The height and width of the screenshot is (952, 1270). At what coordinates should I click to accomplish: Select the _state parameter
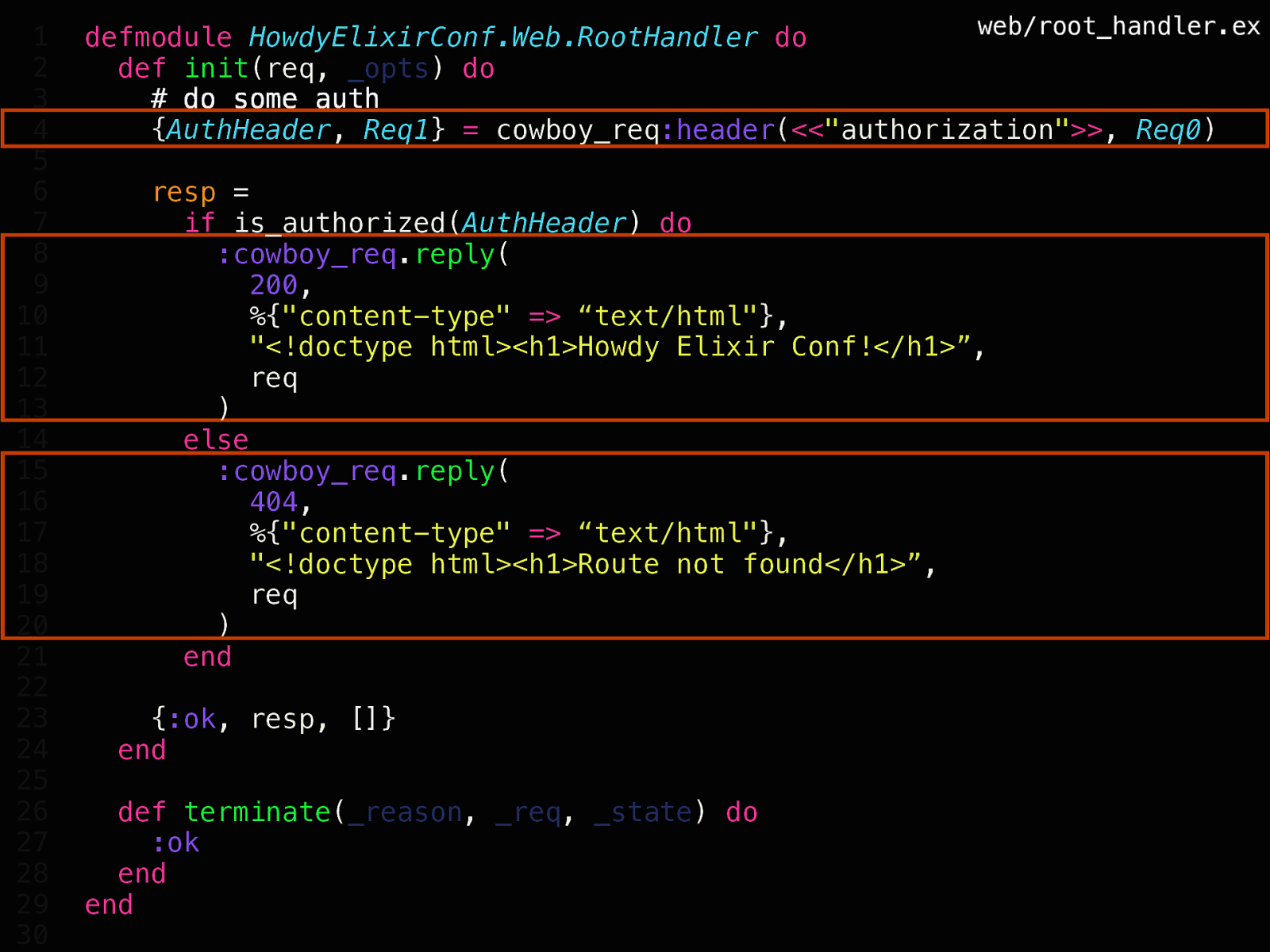coord(644,813)
